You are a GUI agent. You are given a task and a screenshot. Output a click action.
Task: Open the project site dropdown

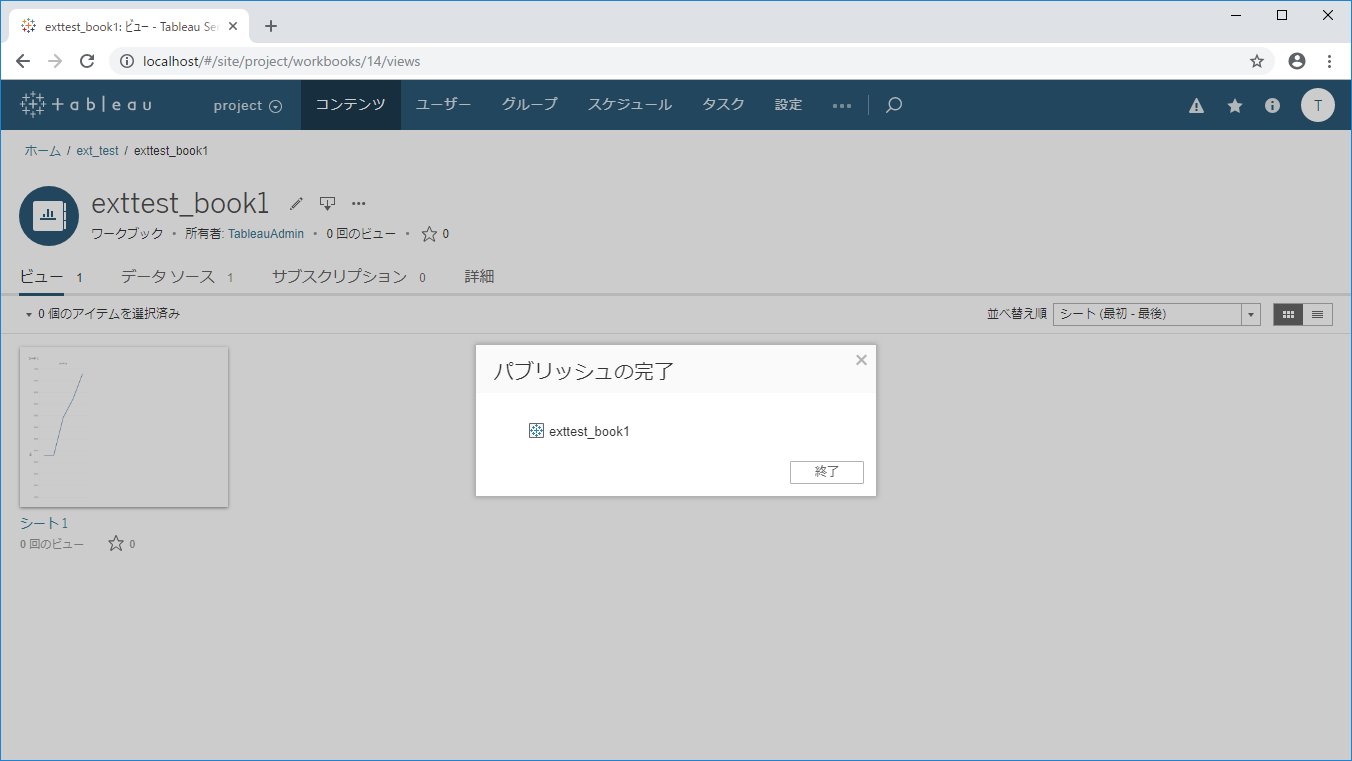[x=248, y=105]
